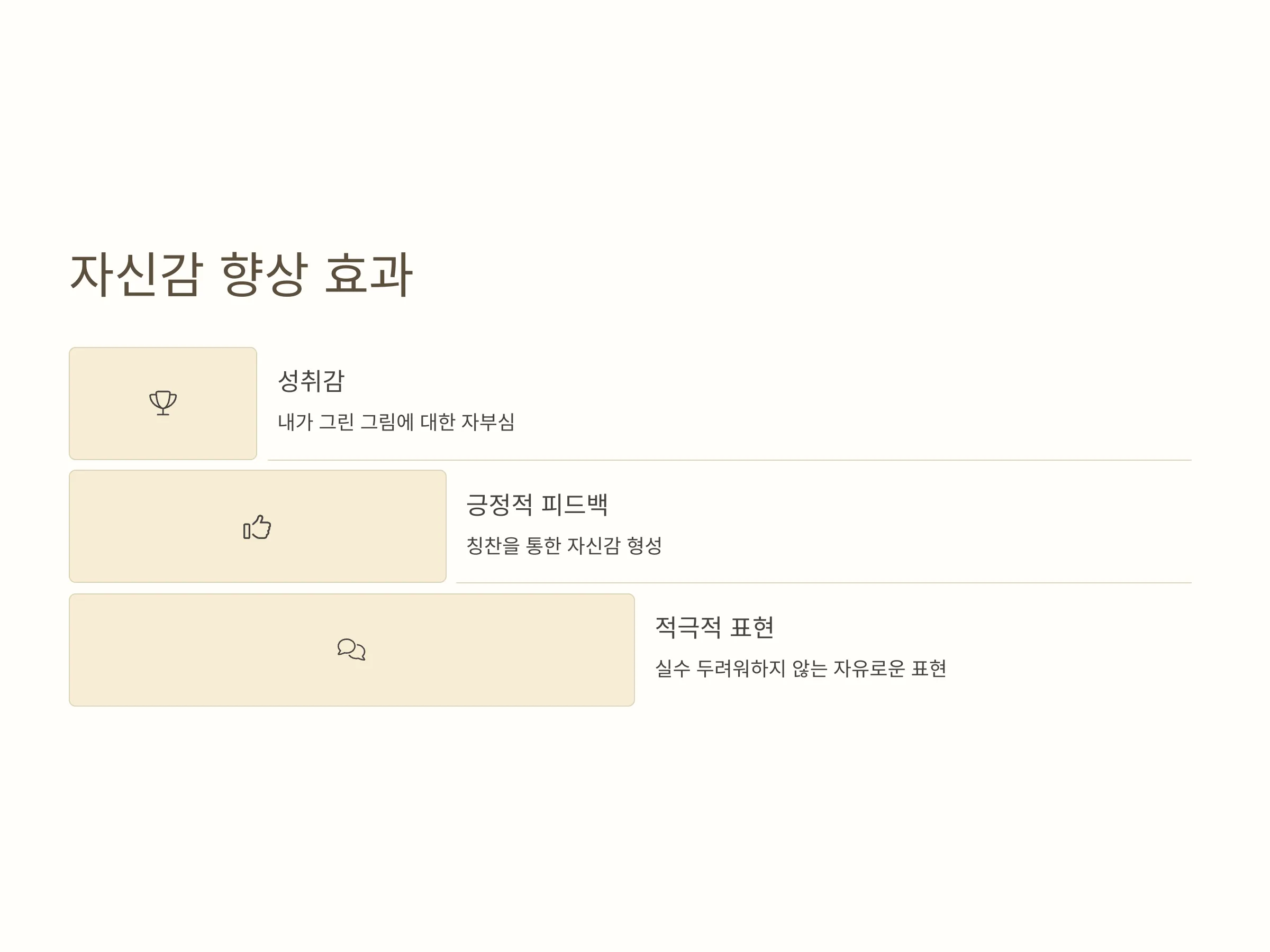Select the divider line below 긍정적 피드백 row
This screenshot has width=1270, height=952.
point(824,583)
